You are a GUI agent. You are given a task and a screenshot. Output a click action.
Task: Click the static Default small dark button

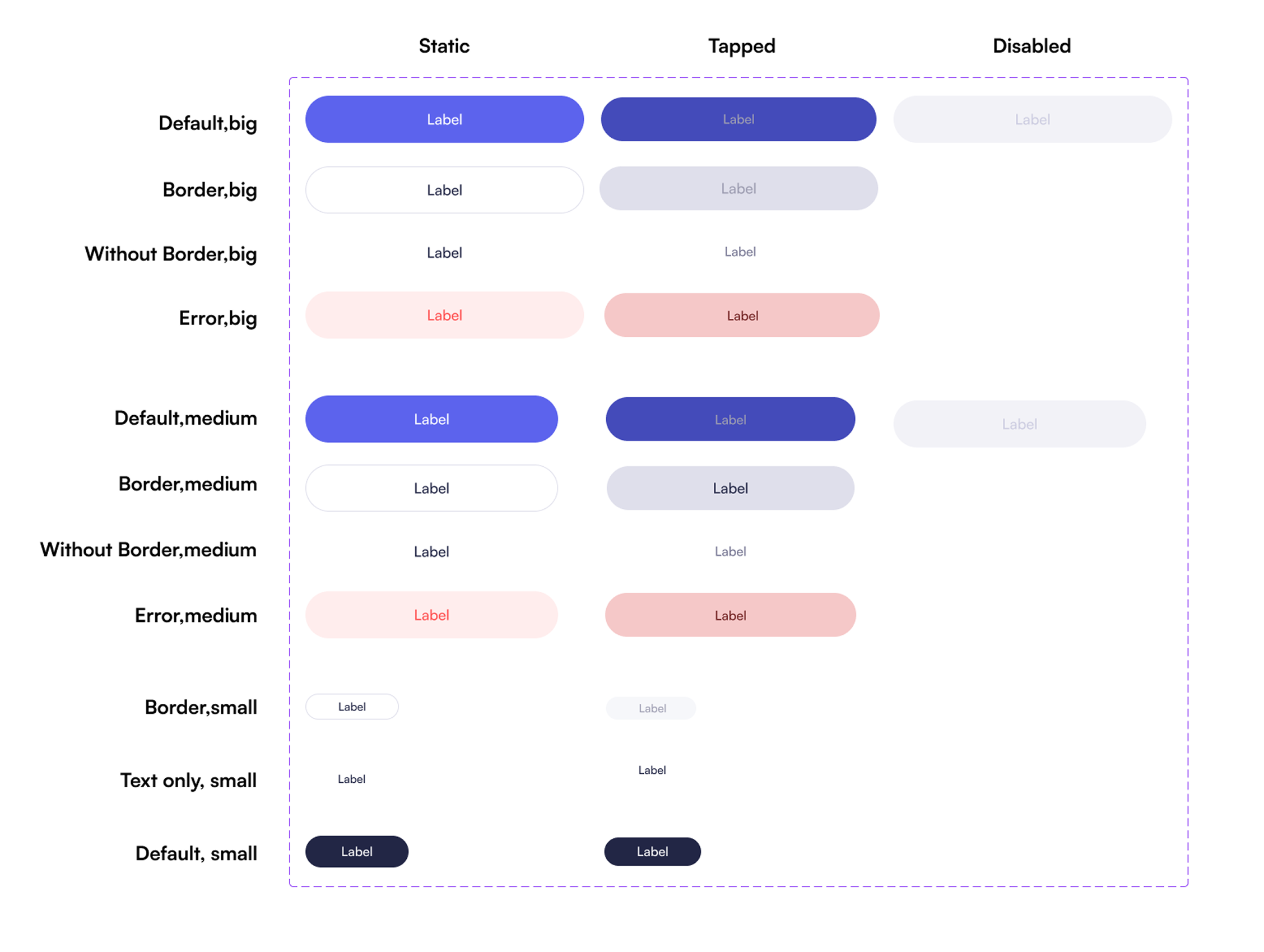[x=356, y=852]
